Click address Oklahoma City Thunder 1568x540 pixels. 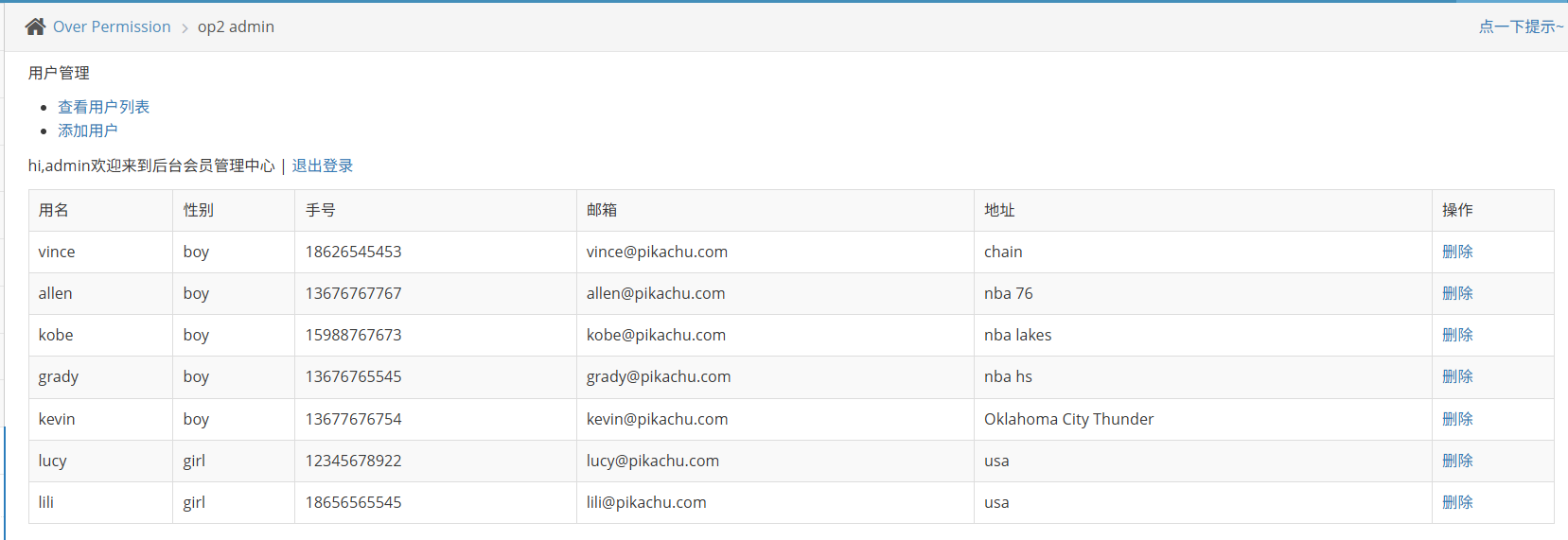[1069, 419]
